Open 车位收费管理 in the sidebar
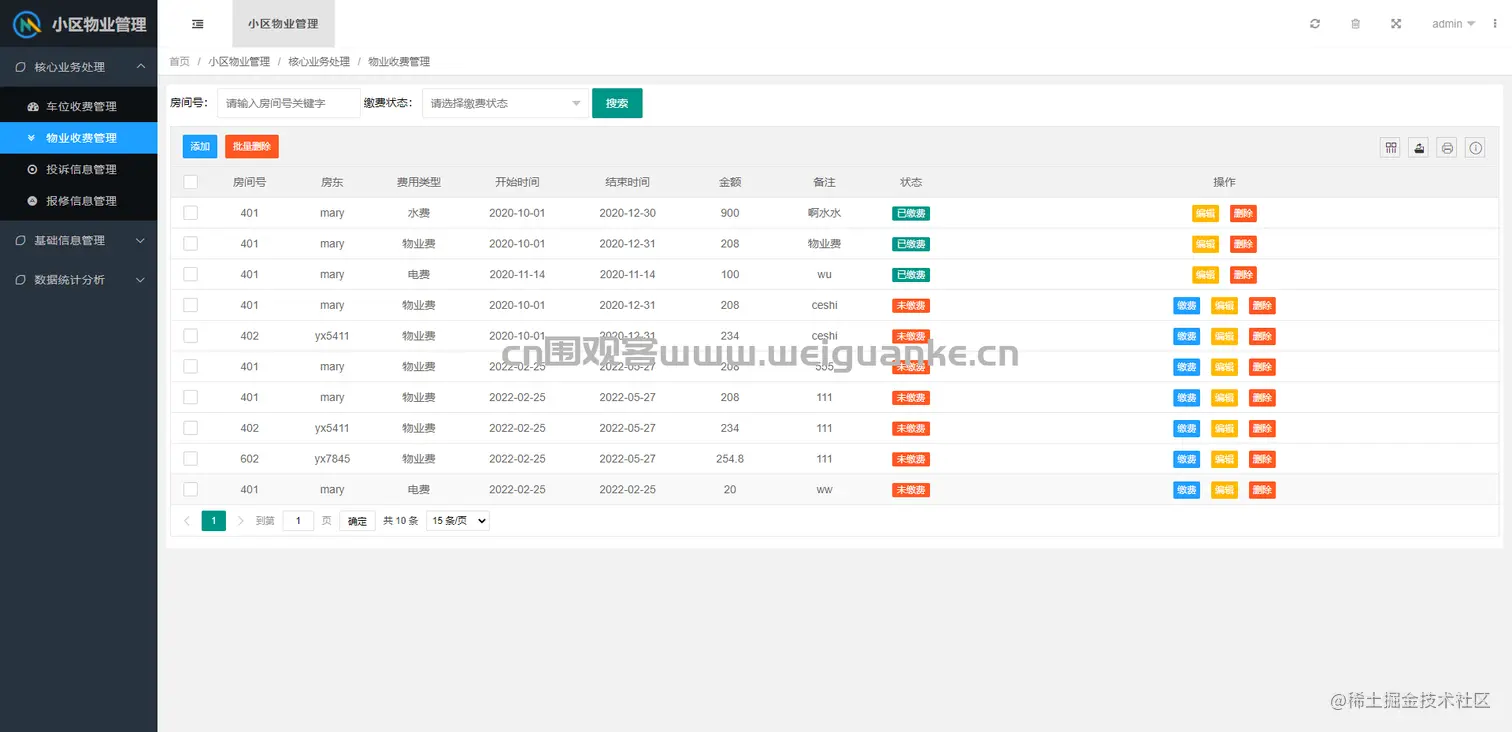1512x732 pixels. pos(79,106)
